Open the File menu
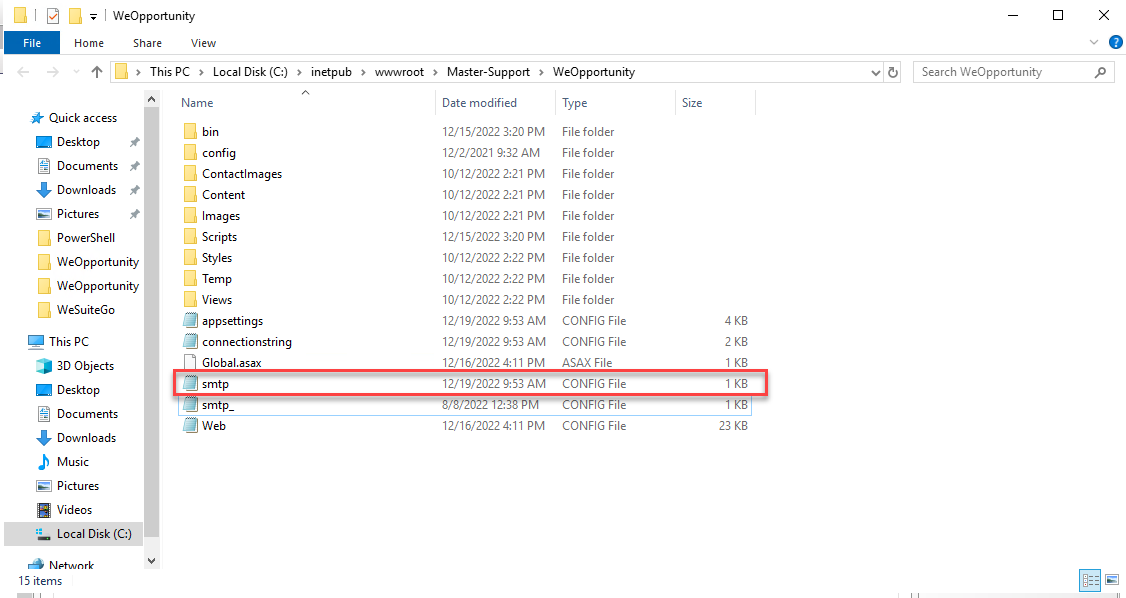1126x598 pixels. pos(32,43)
